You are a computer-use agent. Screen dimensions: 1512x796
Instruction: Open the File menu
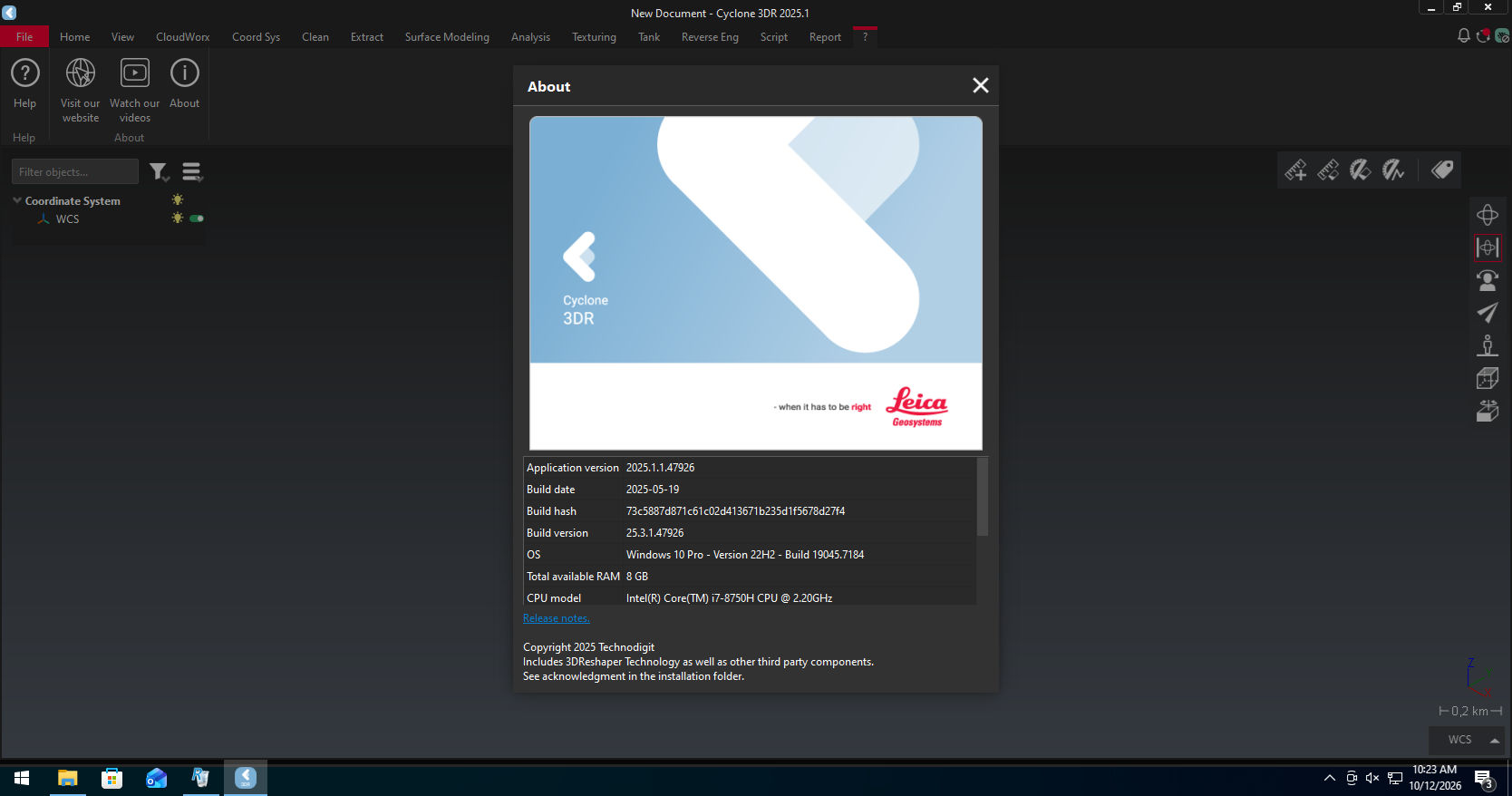tap(24, 37)
